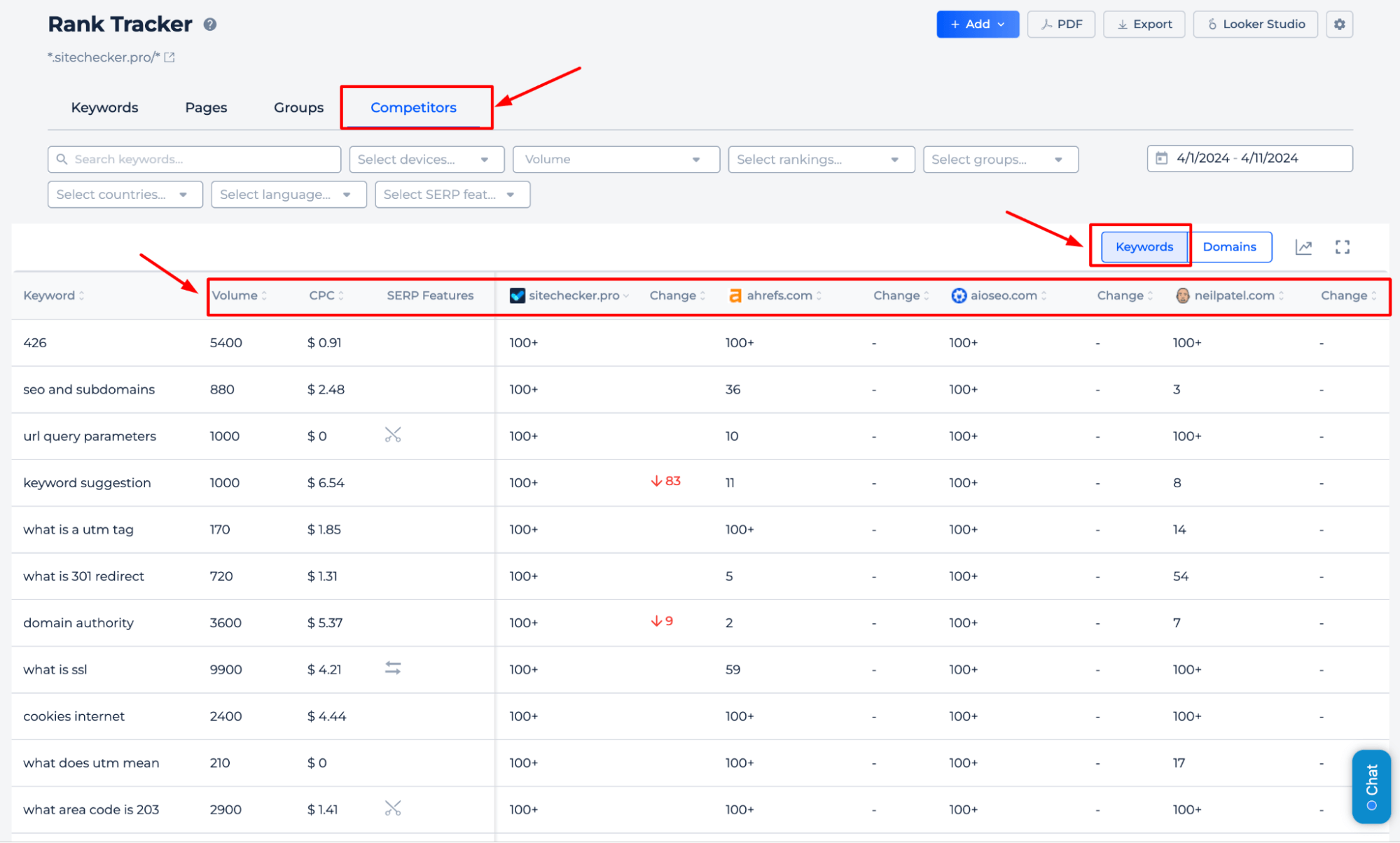Image resolution: width=1400 pixels, height=843 pixels.
Task: Sort the table by Volume
Action: pos(240,295)
